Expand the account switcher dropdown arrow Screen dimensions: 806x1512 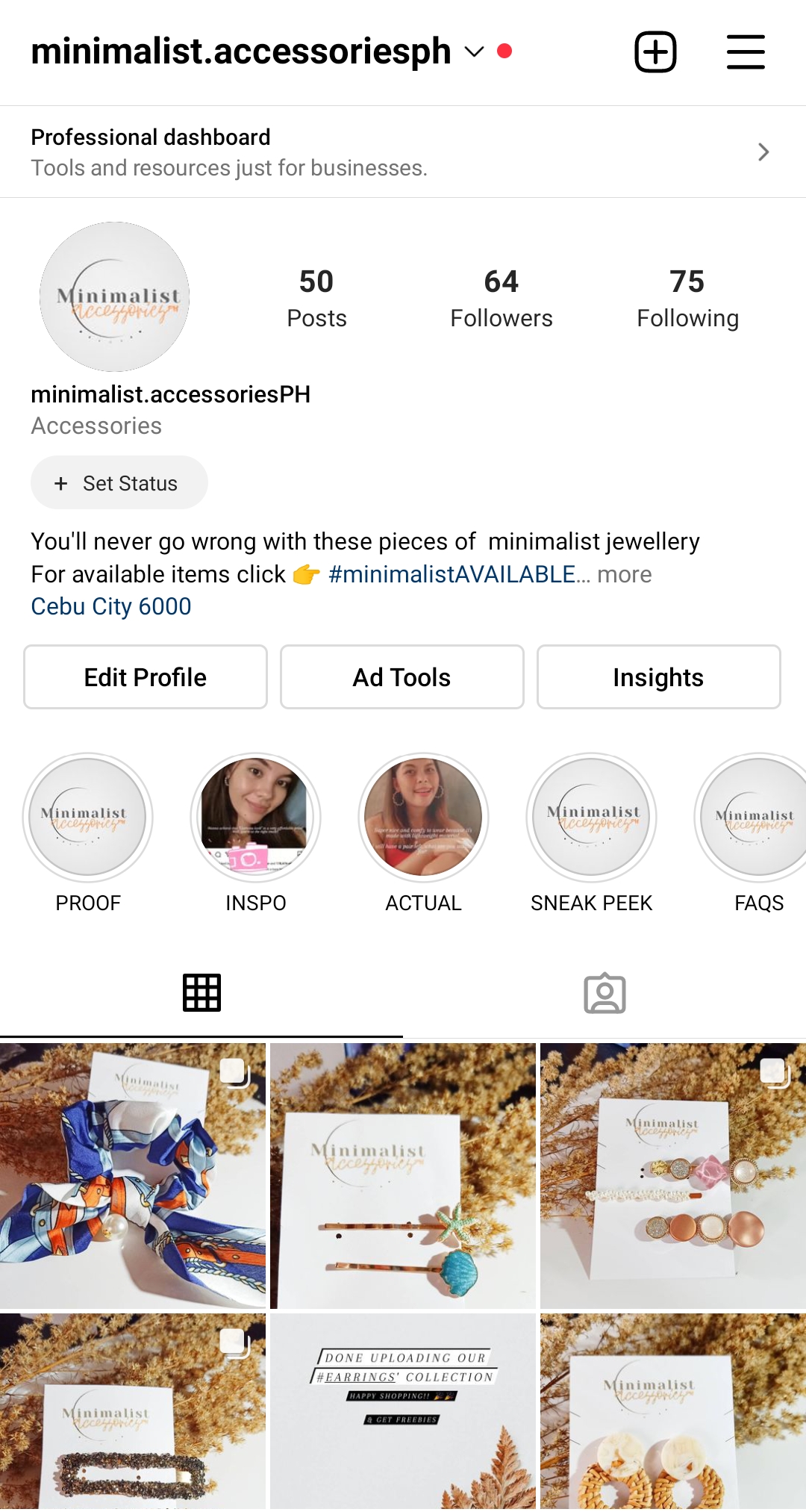coord(475,52)
